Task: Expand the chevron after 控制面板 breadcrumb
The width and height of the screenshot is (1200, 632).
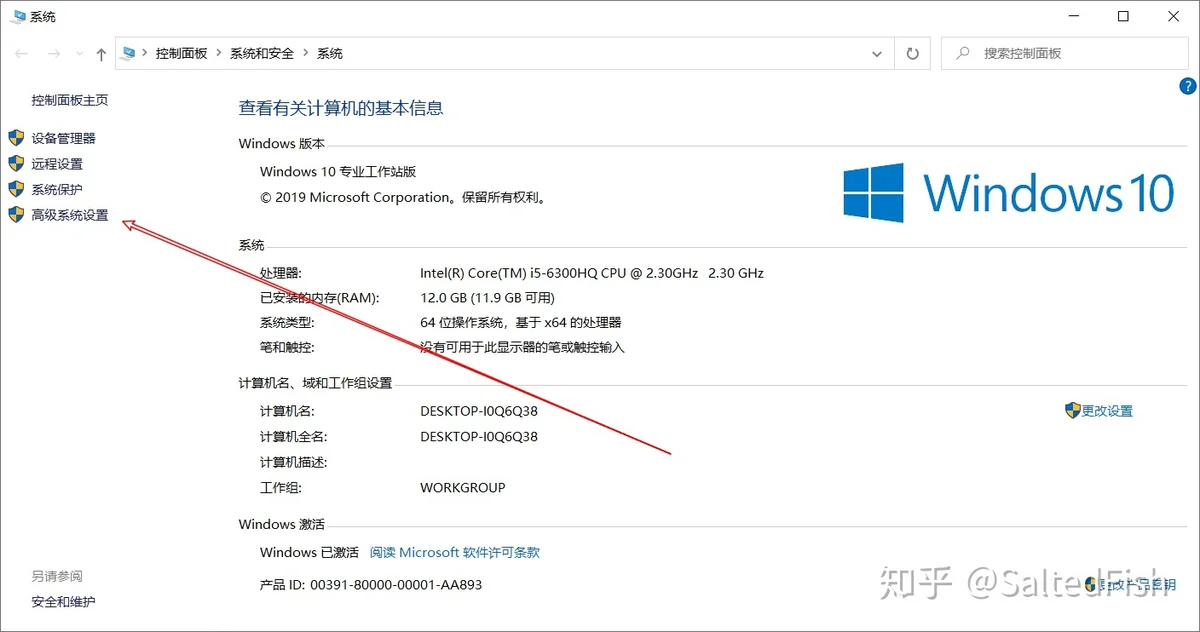Action: coord(218,53)
